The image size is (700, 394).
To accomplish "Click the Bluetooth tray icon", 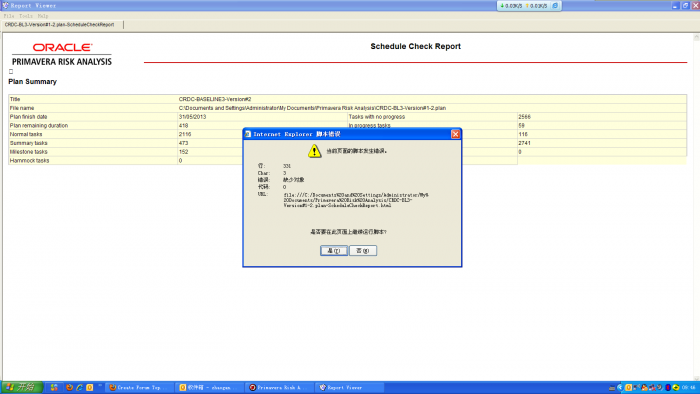I will 668,387.
